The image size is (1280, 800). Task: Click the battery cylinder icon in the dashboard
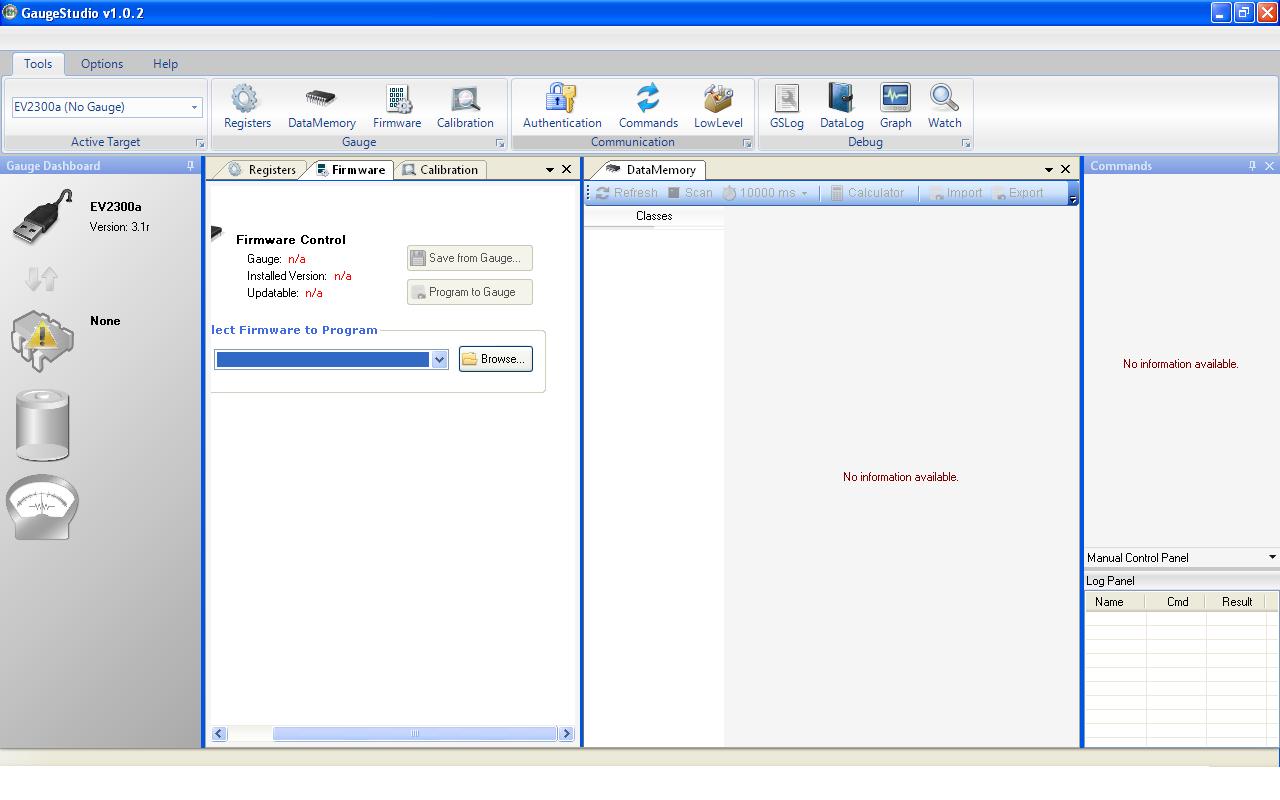tap(42, 425)
